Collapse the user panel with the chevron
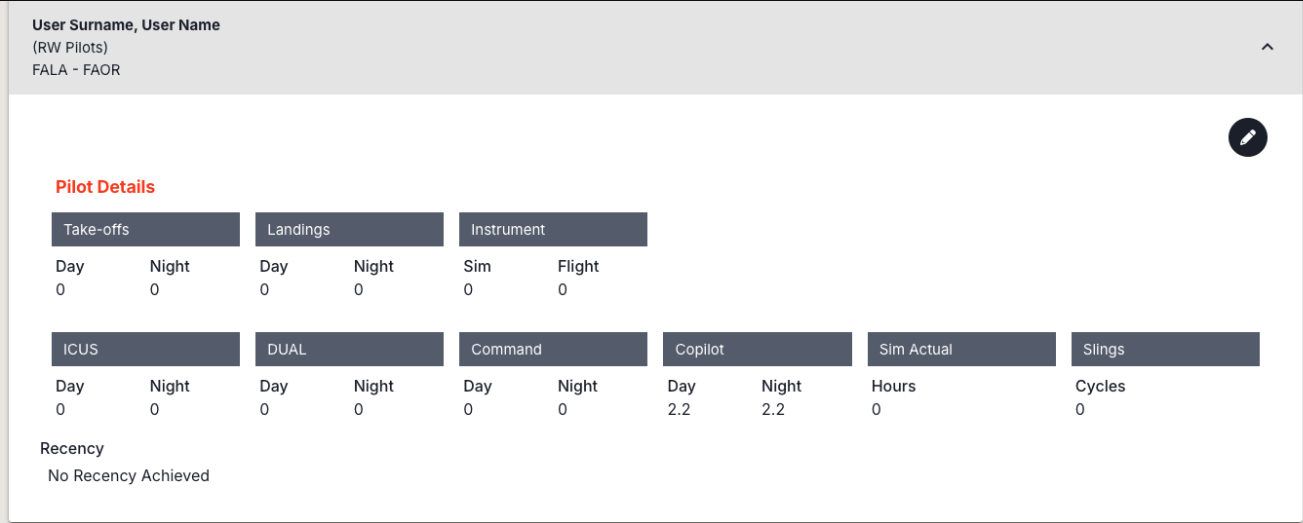 click(1267, 47)
